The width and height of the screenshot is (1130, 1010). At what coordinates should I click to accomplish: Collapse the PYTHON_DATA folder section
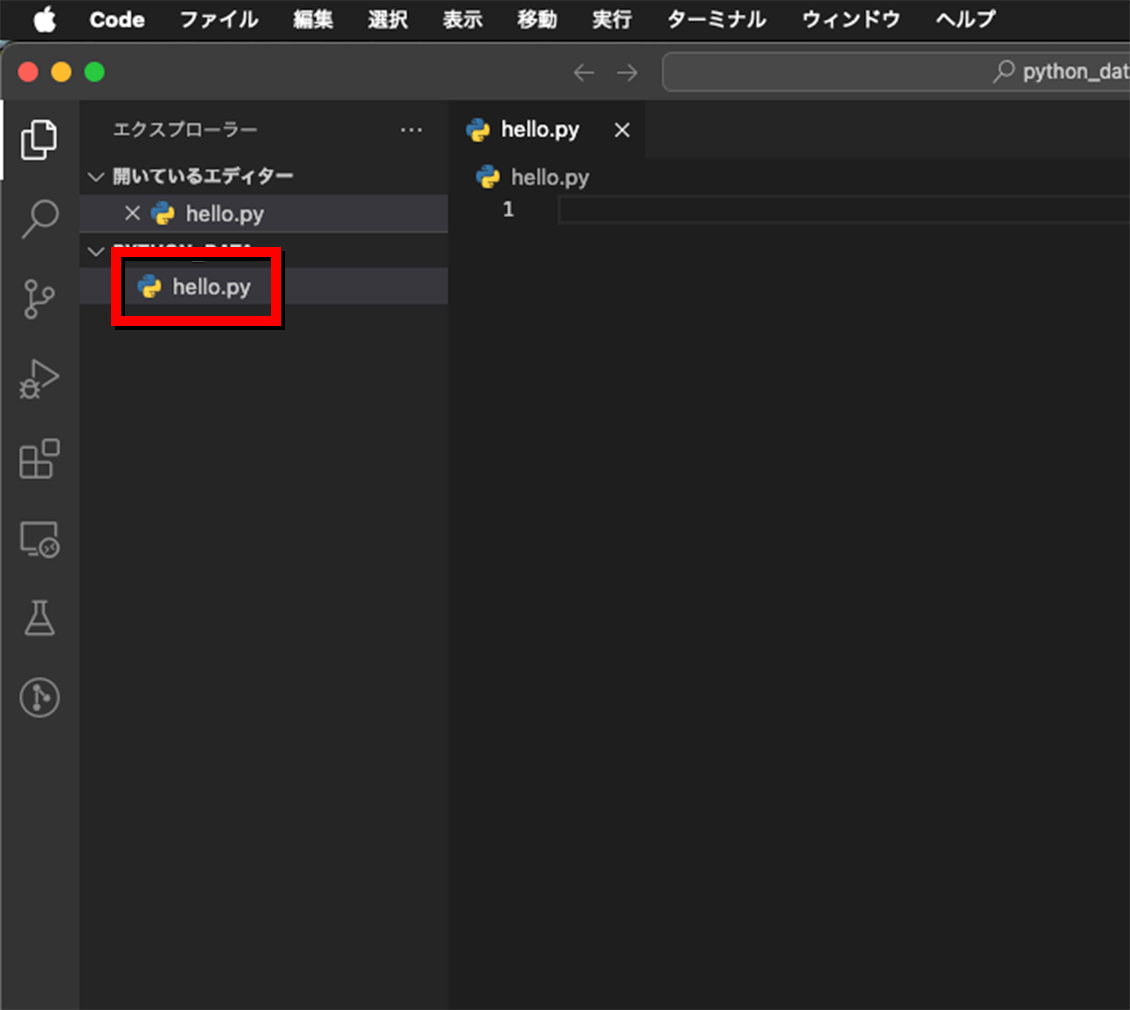[x=96, y=252]
